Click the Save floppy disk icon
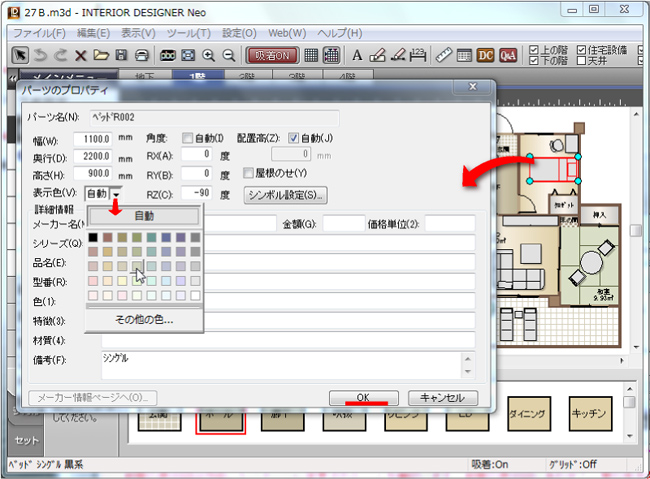650x479 pixels. [122, 54]
